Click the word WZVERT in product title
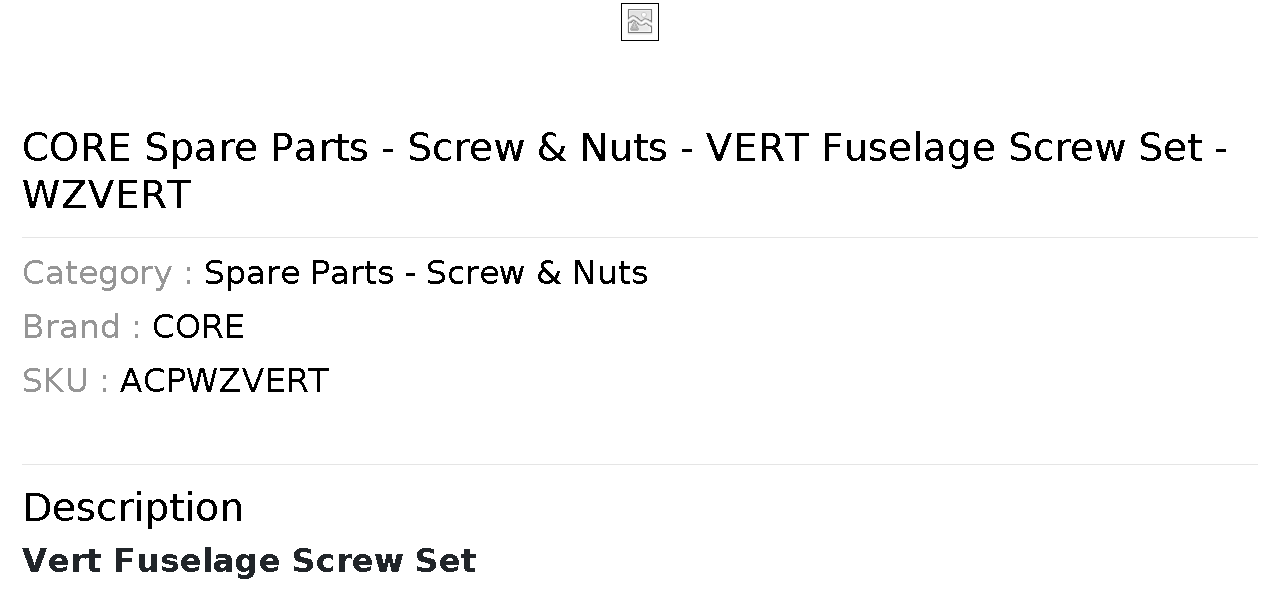Viewport: 1280px width, 612px height. pyautogui.click(x=106, y=195)
